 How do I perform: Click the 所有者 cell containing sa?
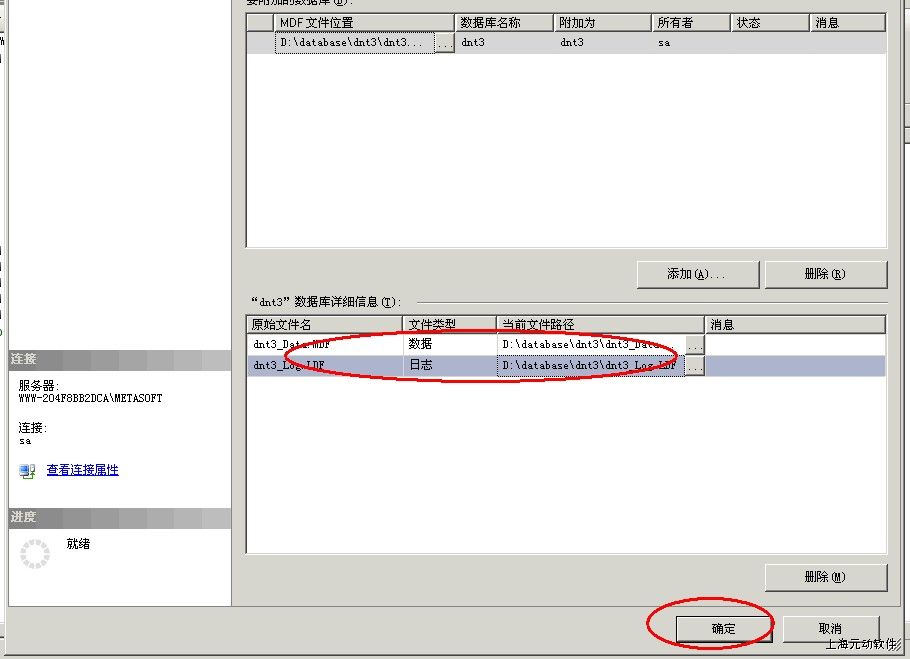690,43
